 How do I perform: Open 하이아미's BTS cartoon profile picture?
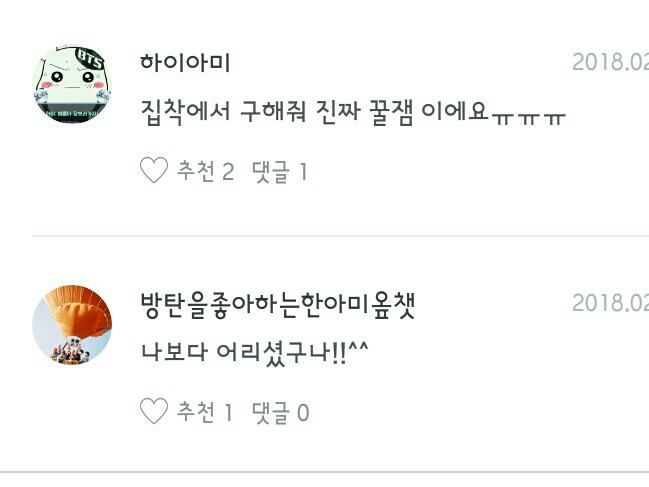coord(72,84)
